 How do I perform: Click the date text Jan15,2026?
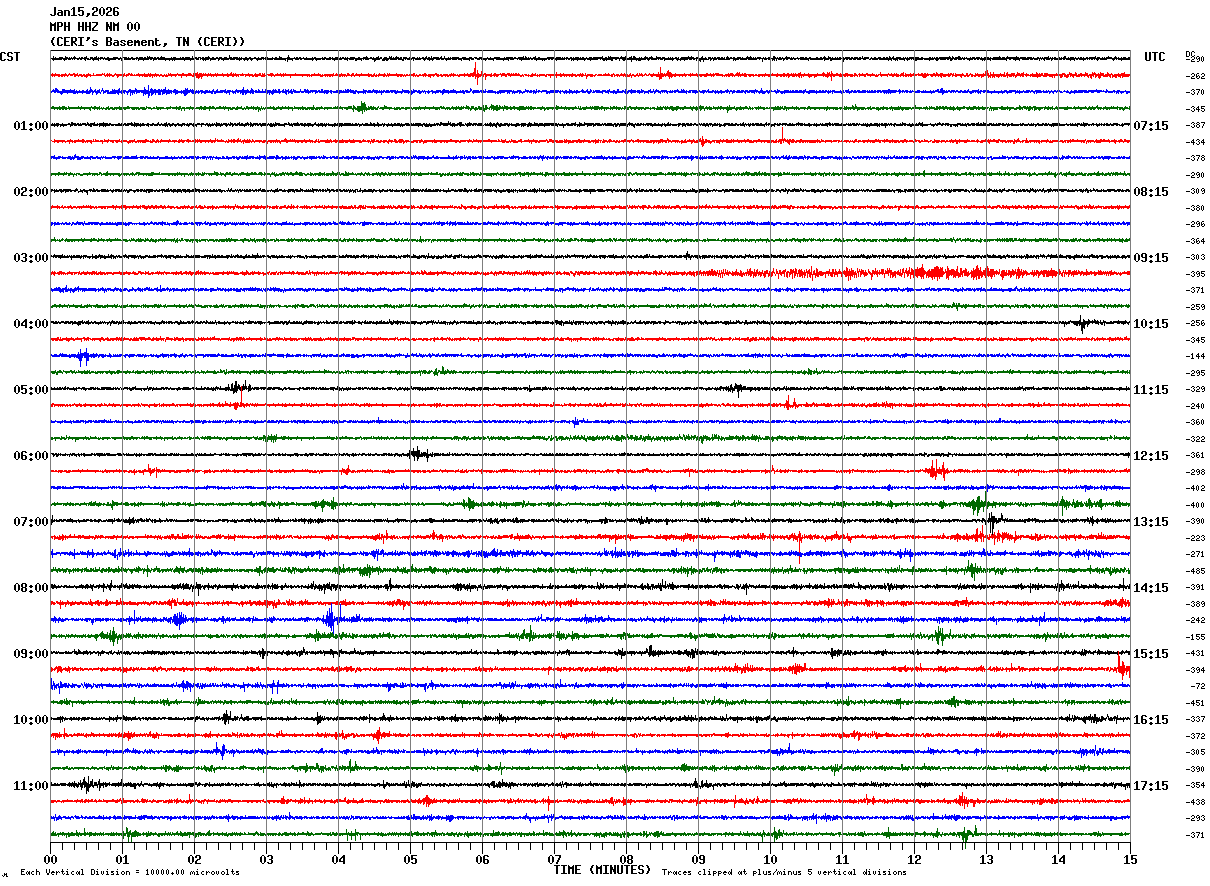85,12
